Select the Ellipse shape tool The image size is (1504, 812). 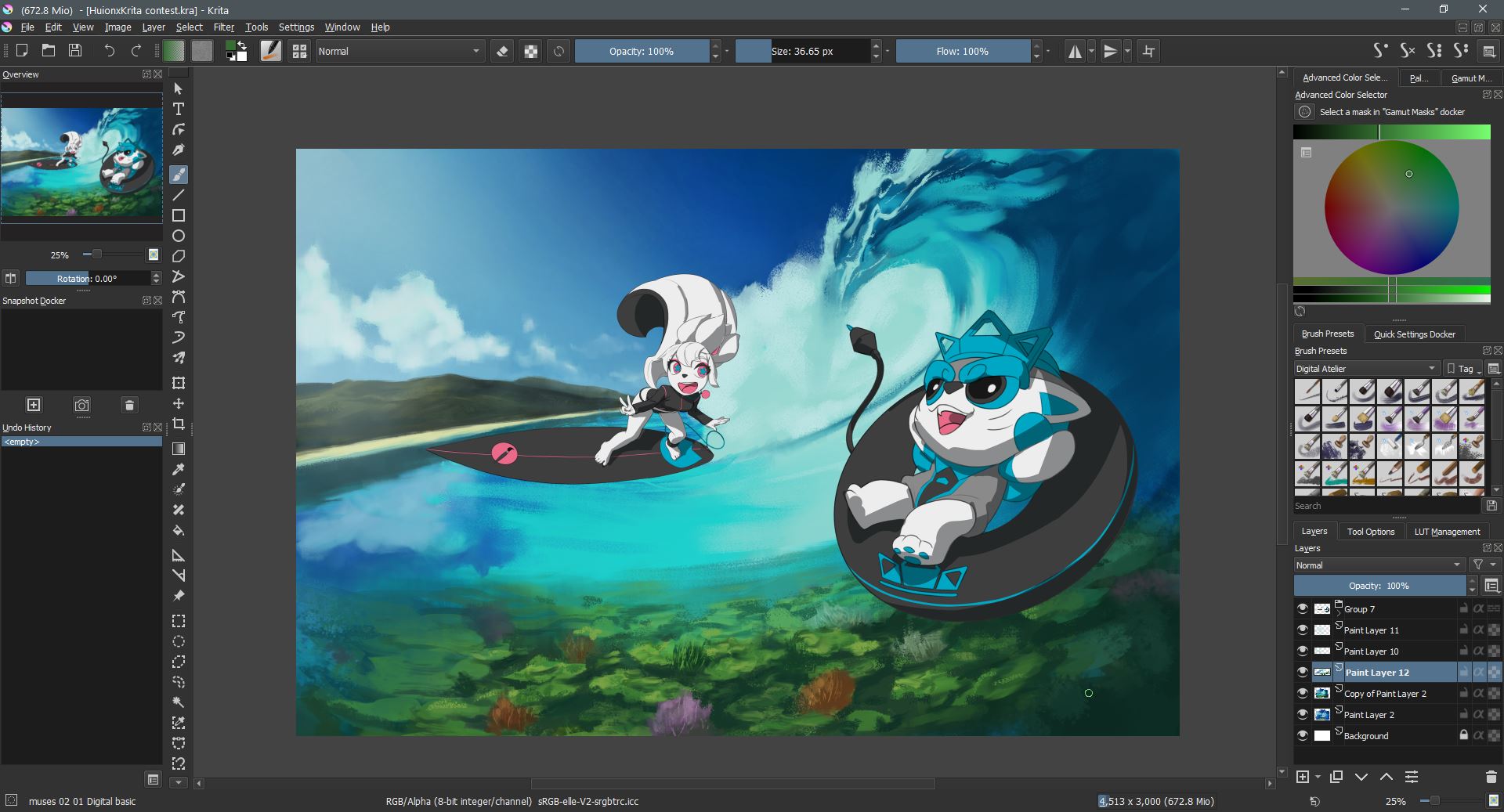[x=179, y=236]
